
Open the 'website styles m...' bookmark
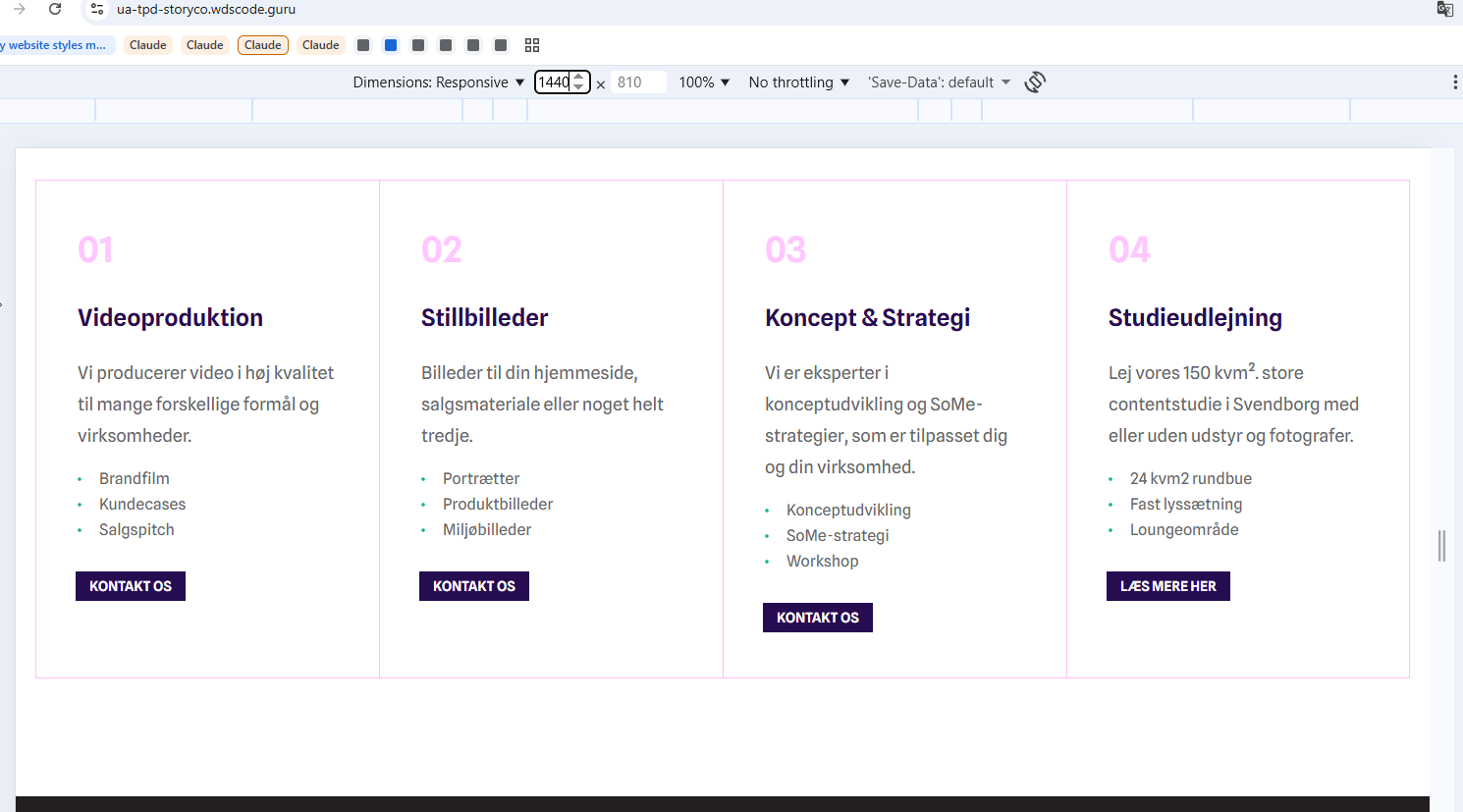point(56,45)
